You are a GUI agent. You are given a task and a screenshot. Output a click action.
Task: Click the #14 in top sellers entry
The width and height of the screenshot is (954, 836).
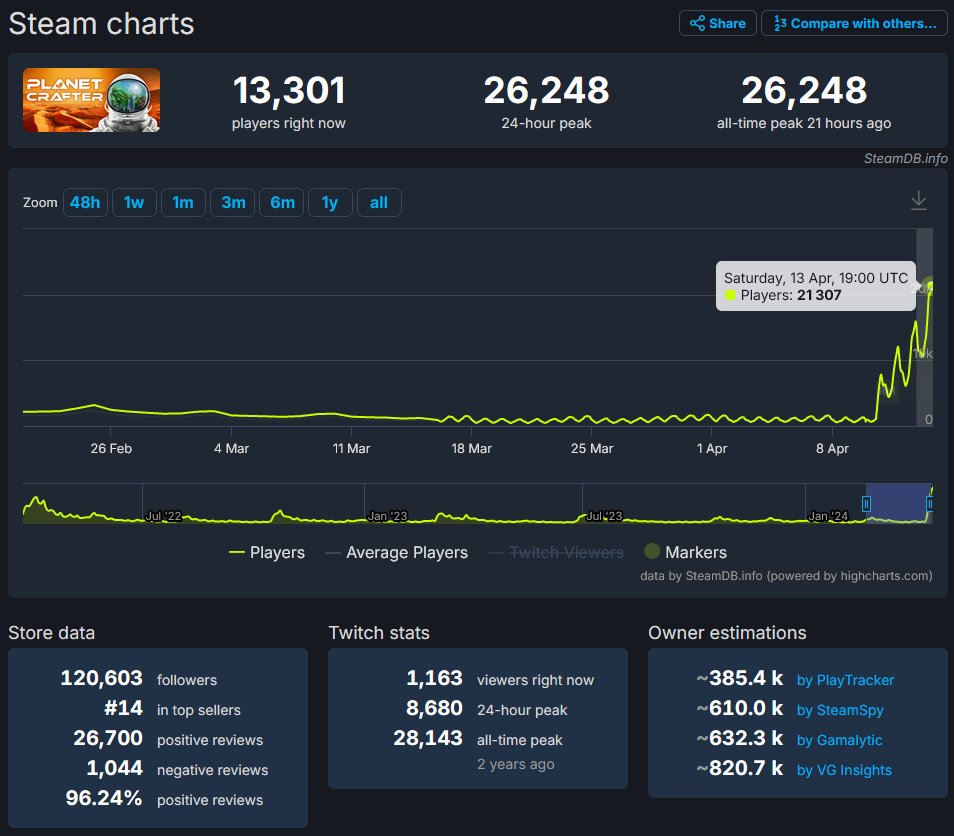pos(172,709)
